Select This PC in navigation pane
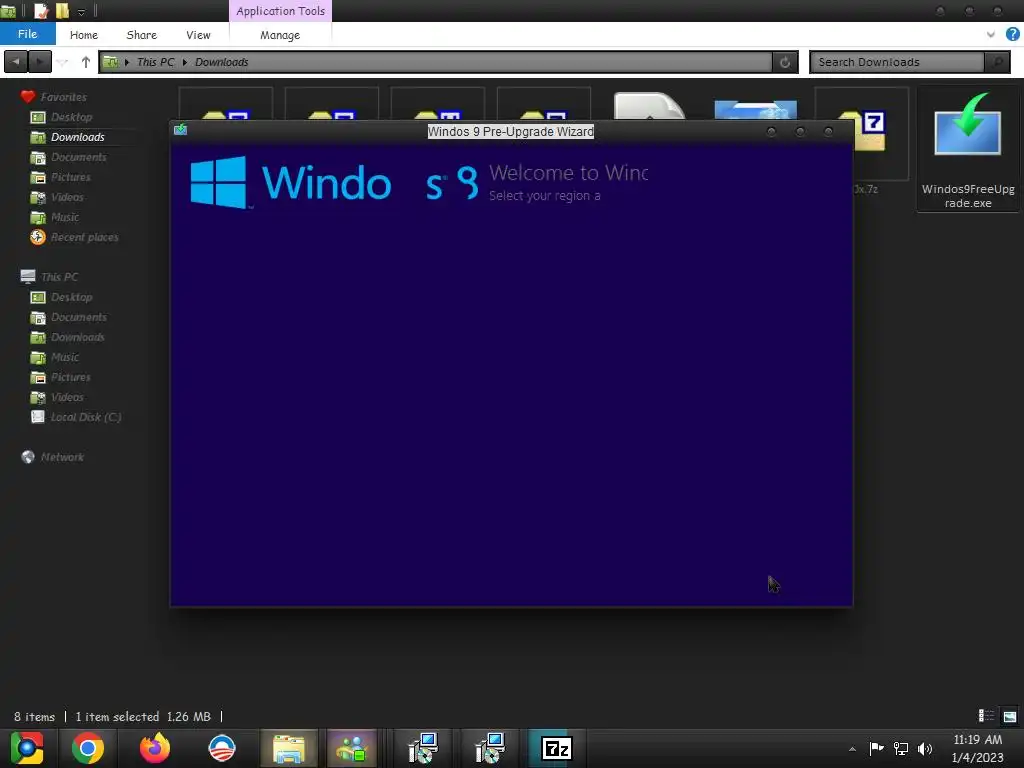The height and width of the screenshot is (768, 1024). 50,277
